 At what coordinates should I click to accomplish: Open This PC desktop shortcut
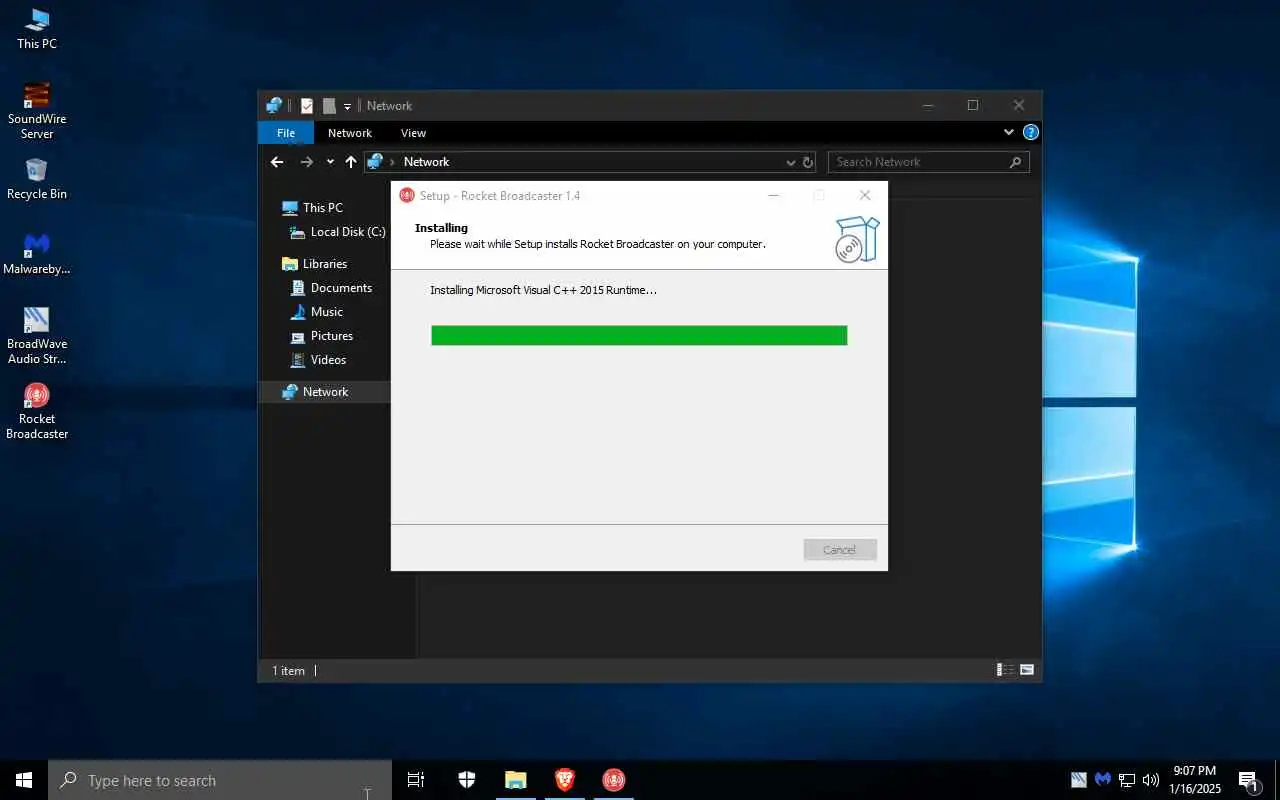(x=37, y=28)
